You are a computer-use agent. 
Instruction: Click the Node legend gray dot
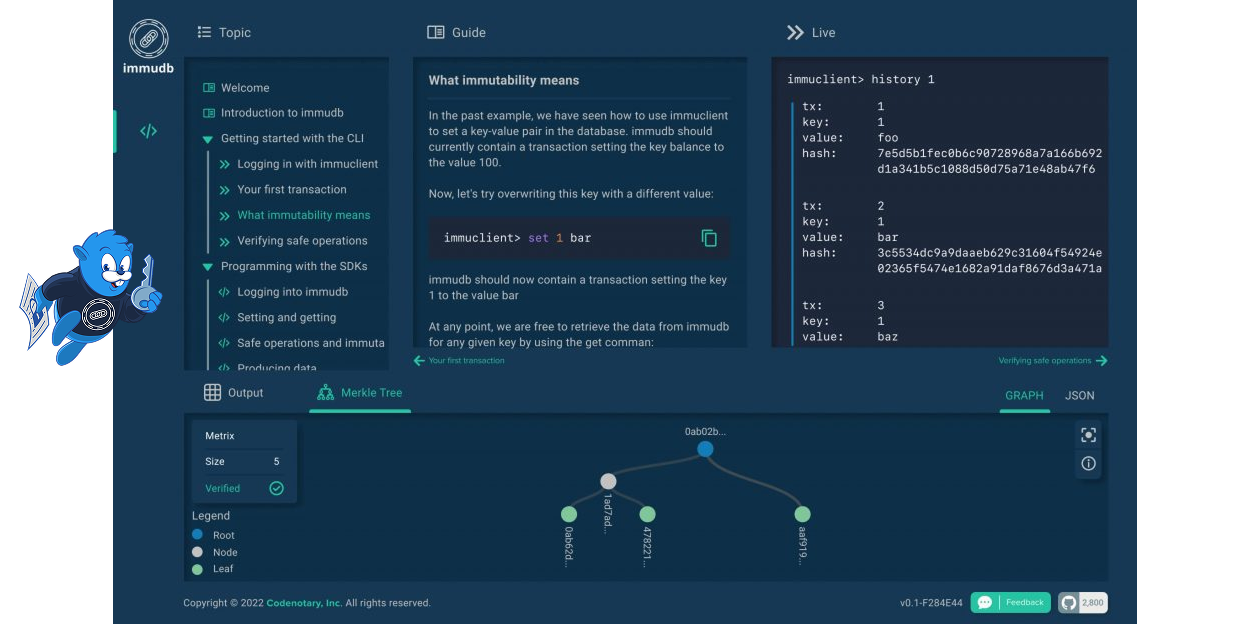(197, 552)
